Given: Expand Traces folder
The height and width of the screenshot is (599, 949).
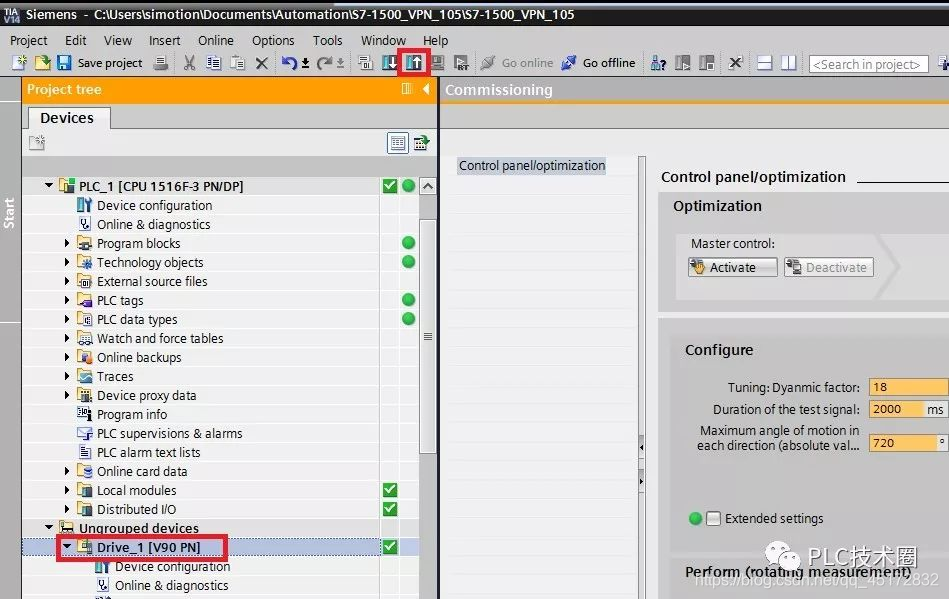Looking at the screenshot, I should click(x=67, y=376).
